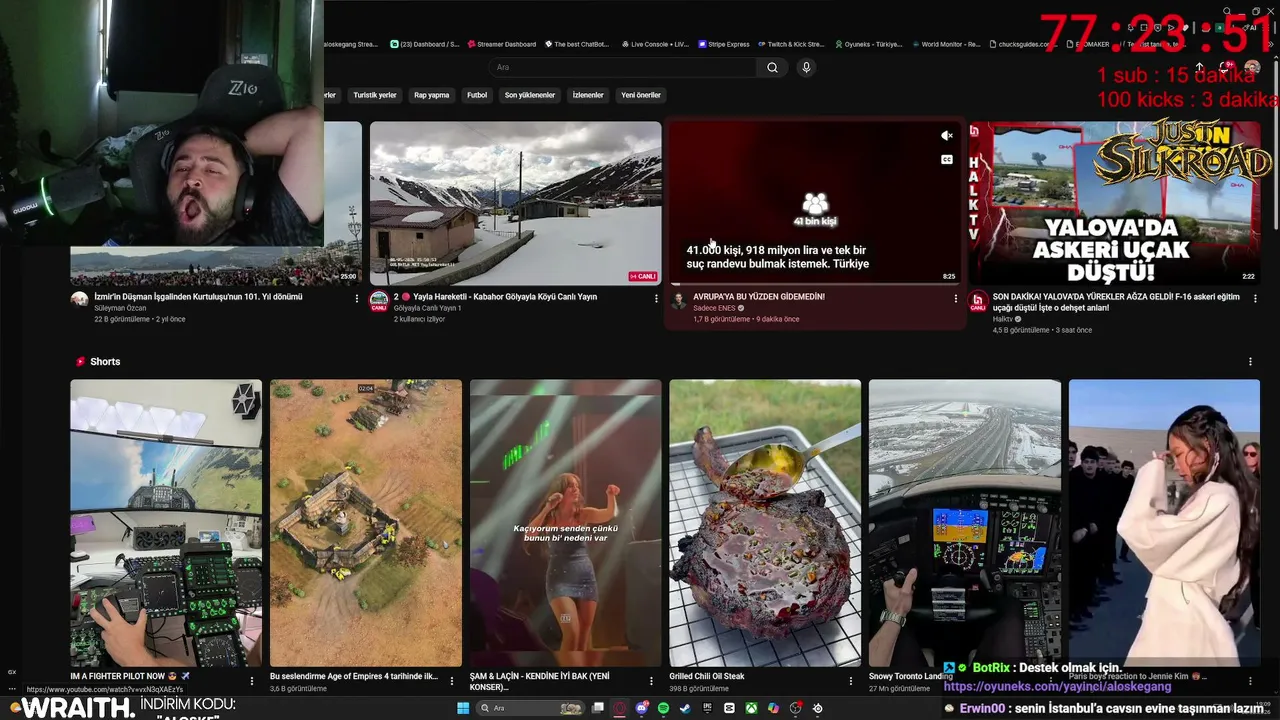The height and width of the screenshot is (720, 1280).
Task: Open Opera GX from the taskbar
Action: (620, 708)
